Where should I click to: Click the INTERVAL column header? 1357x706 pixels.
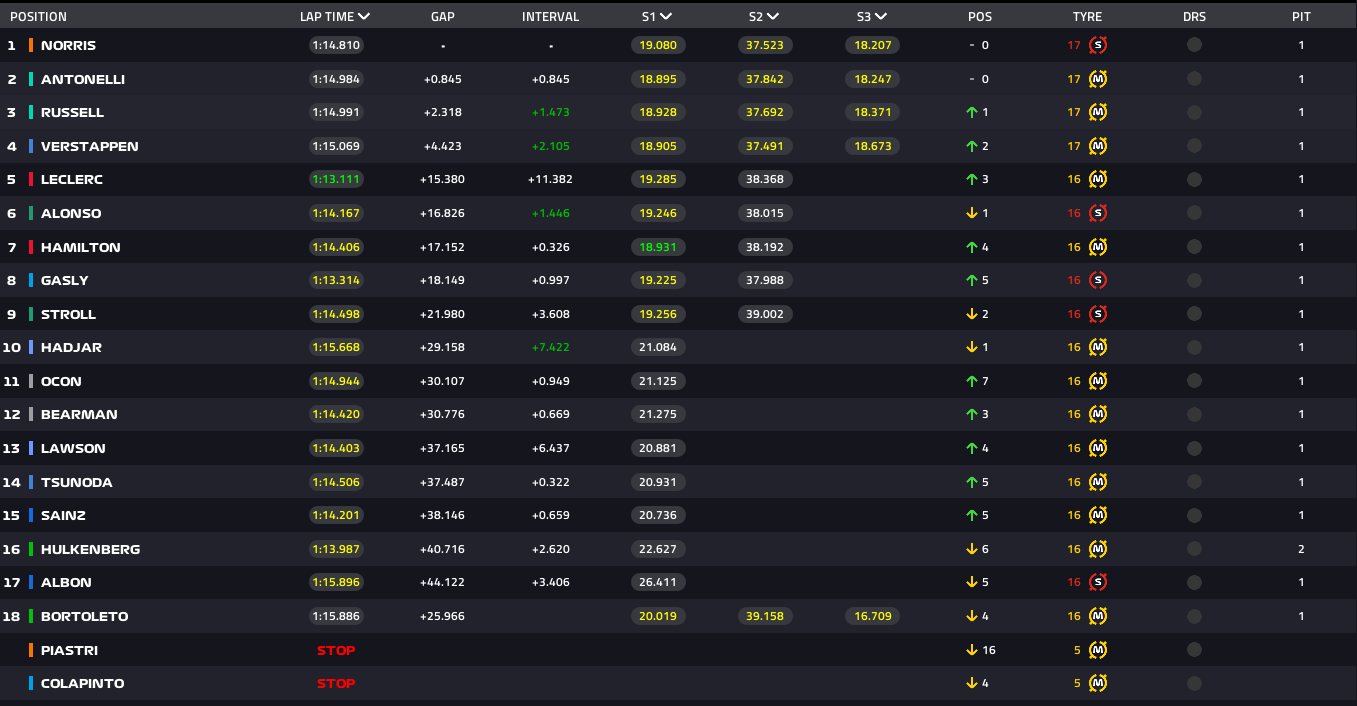point(550,17)
